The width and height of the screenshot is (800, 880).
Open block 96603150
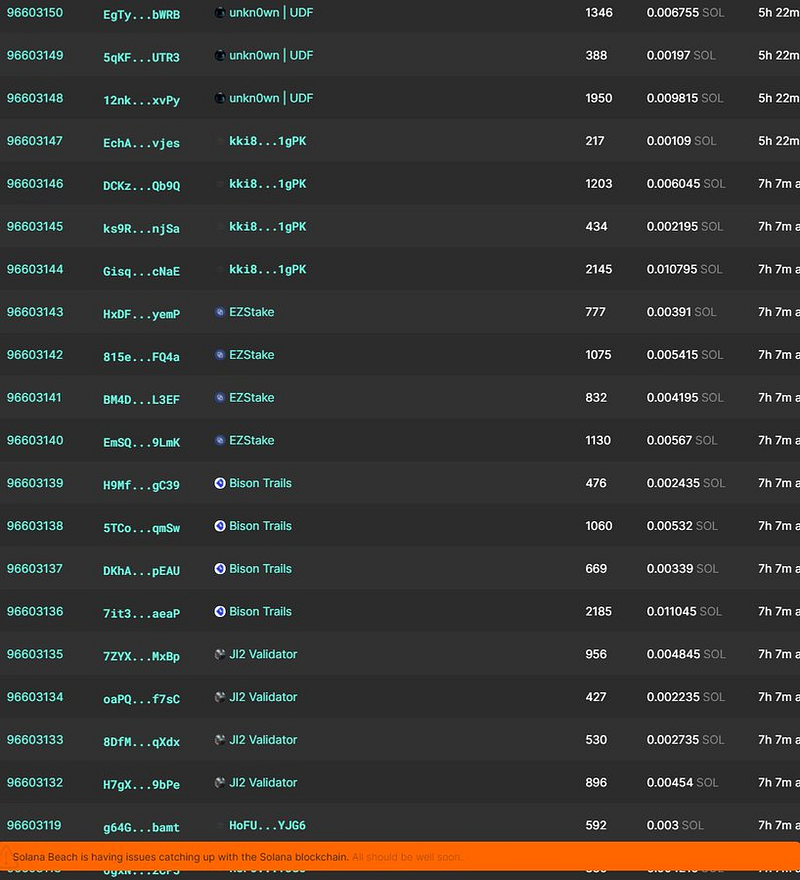tap(35, 12)
